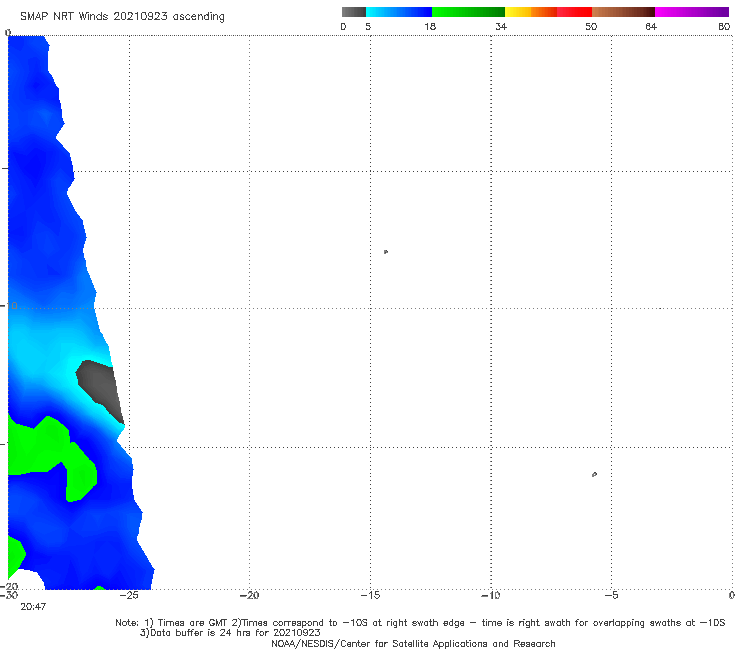Click the green 18-34 segment of the color bar
This screenshot has height=650, width=740.
(x=468, y=12)
